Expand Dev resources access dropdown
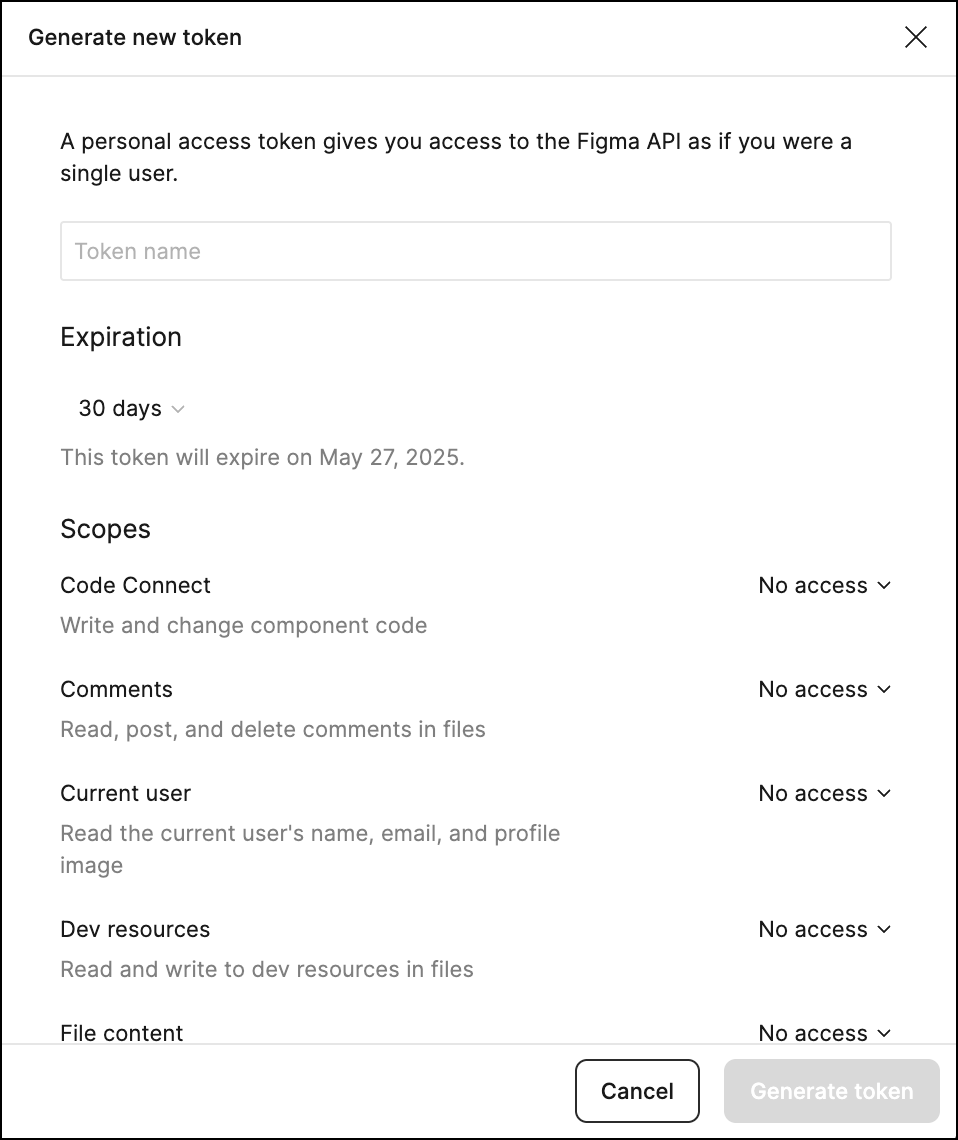Viewport: 958px width, 1140px height. pyautogui.click(x=824, y=929)
